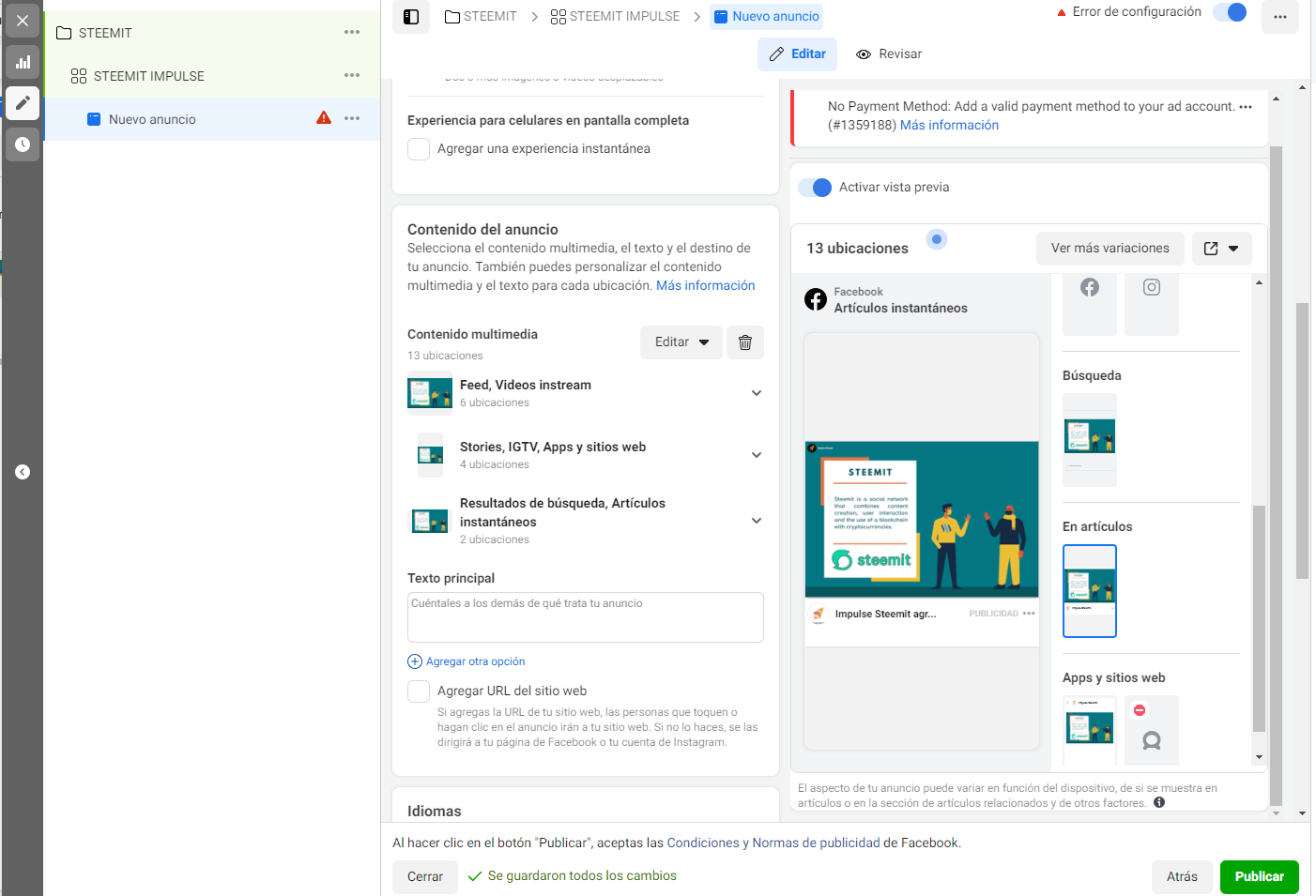Close the editing panel with the X icon
The height and width of the screenshot is (896, 1316).
pyautogui.click(x=23, y=21)
